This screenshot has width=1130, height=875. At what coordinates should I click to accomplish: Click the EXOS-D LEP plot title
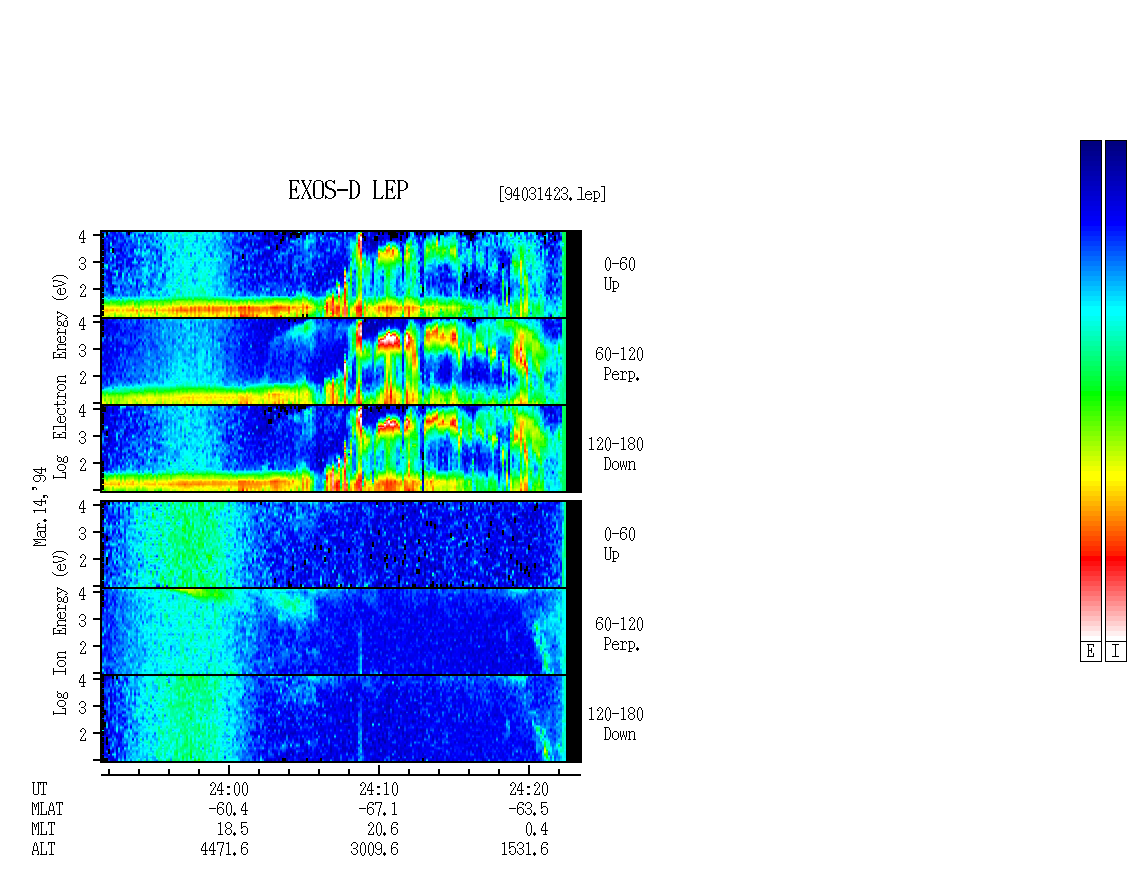point(348,190)
